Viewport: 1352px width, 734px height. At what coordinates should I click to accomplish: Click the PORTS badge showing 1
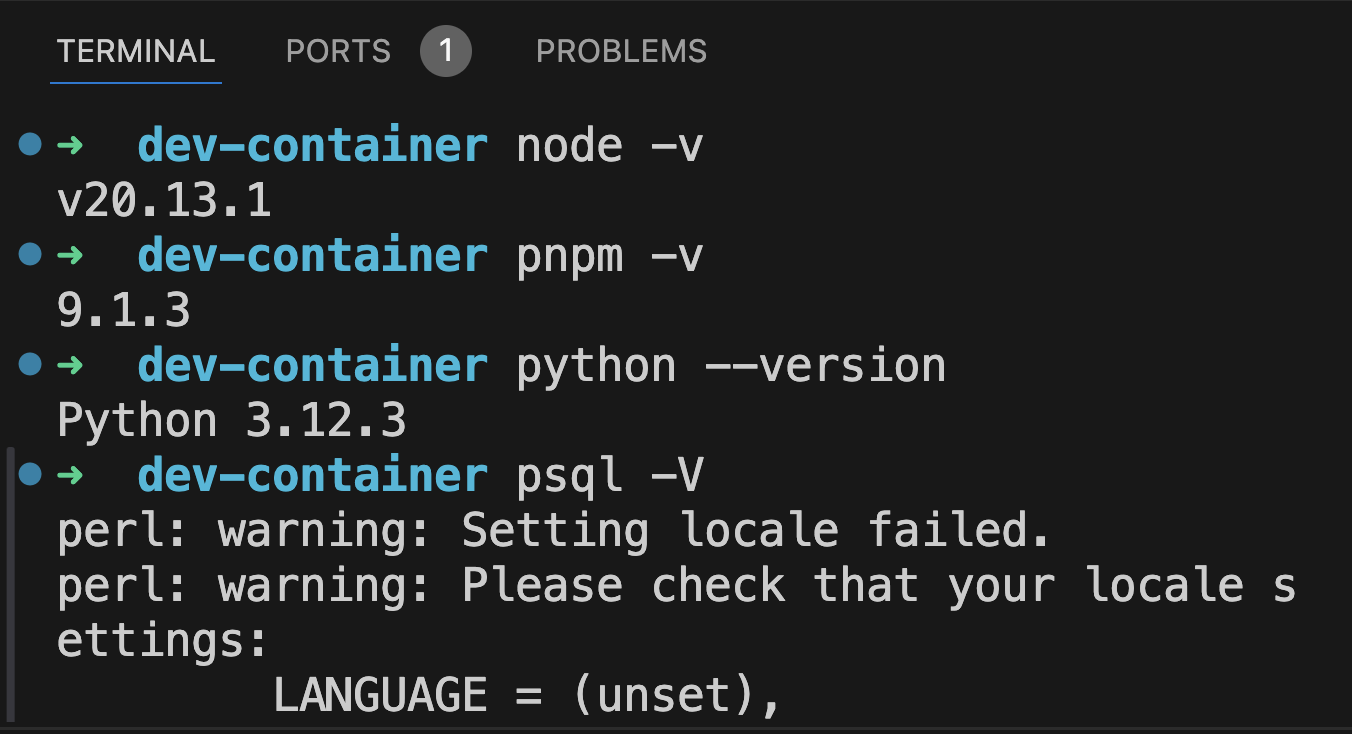click(x=447, y=51)
